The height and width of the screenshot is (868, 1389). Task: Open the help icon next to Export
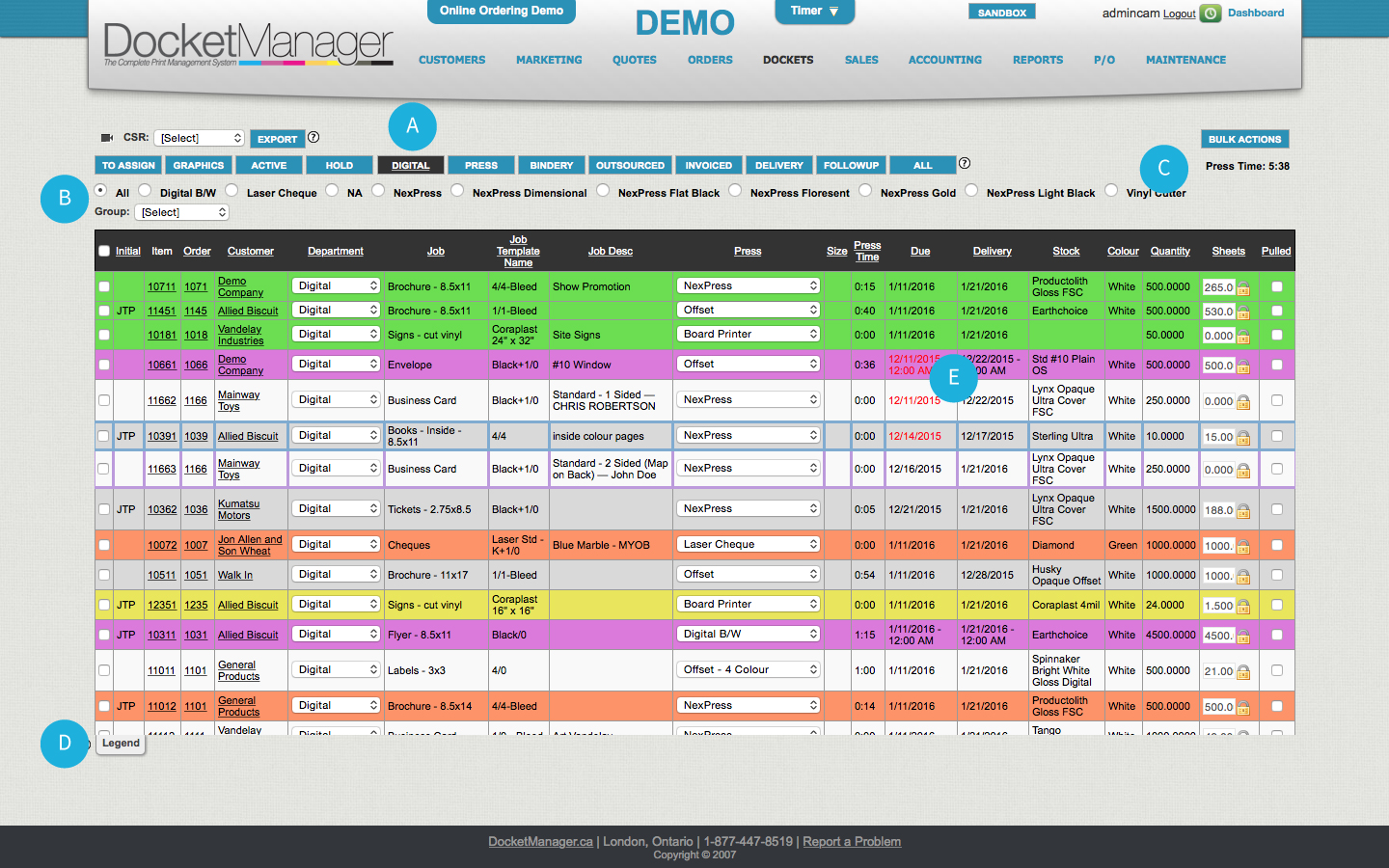point(313,138)
